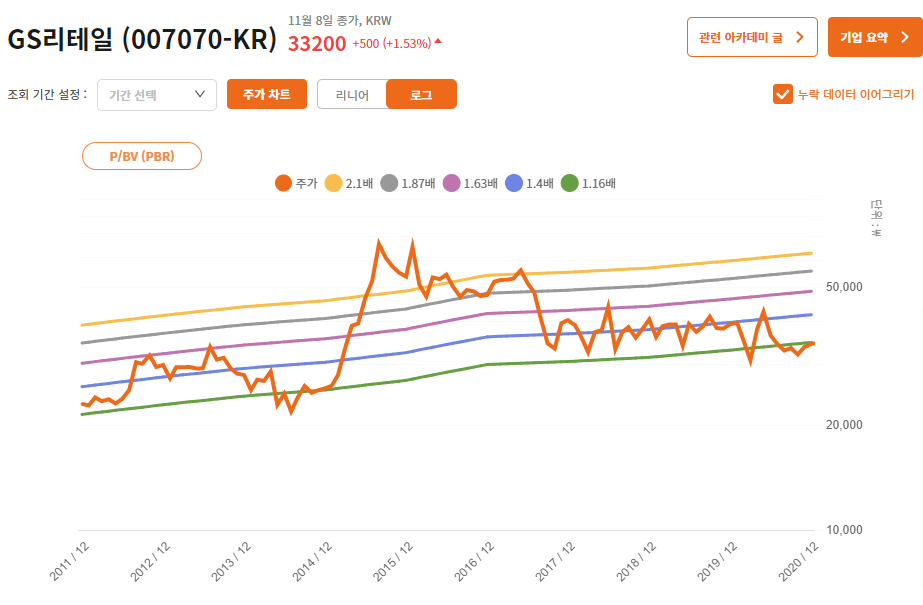Expand the 기간 선택 period dropdown
This screenshot has width=923, height=605.
[x=157, y=95]
